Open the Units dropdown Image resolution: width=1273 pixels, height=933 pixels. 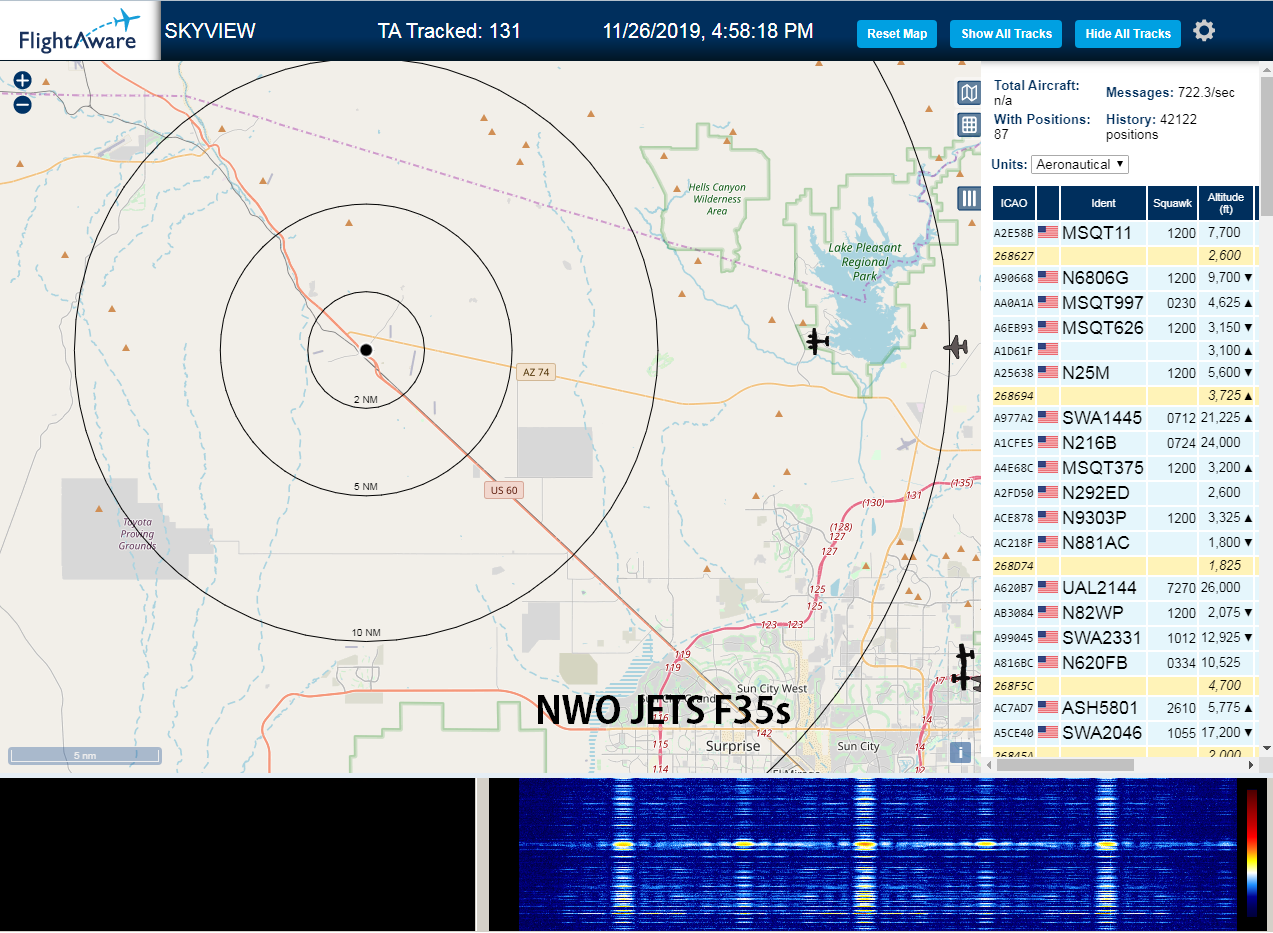[1080, 164]
